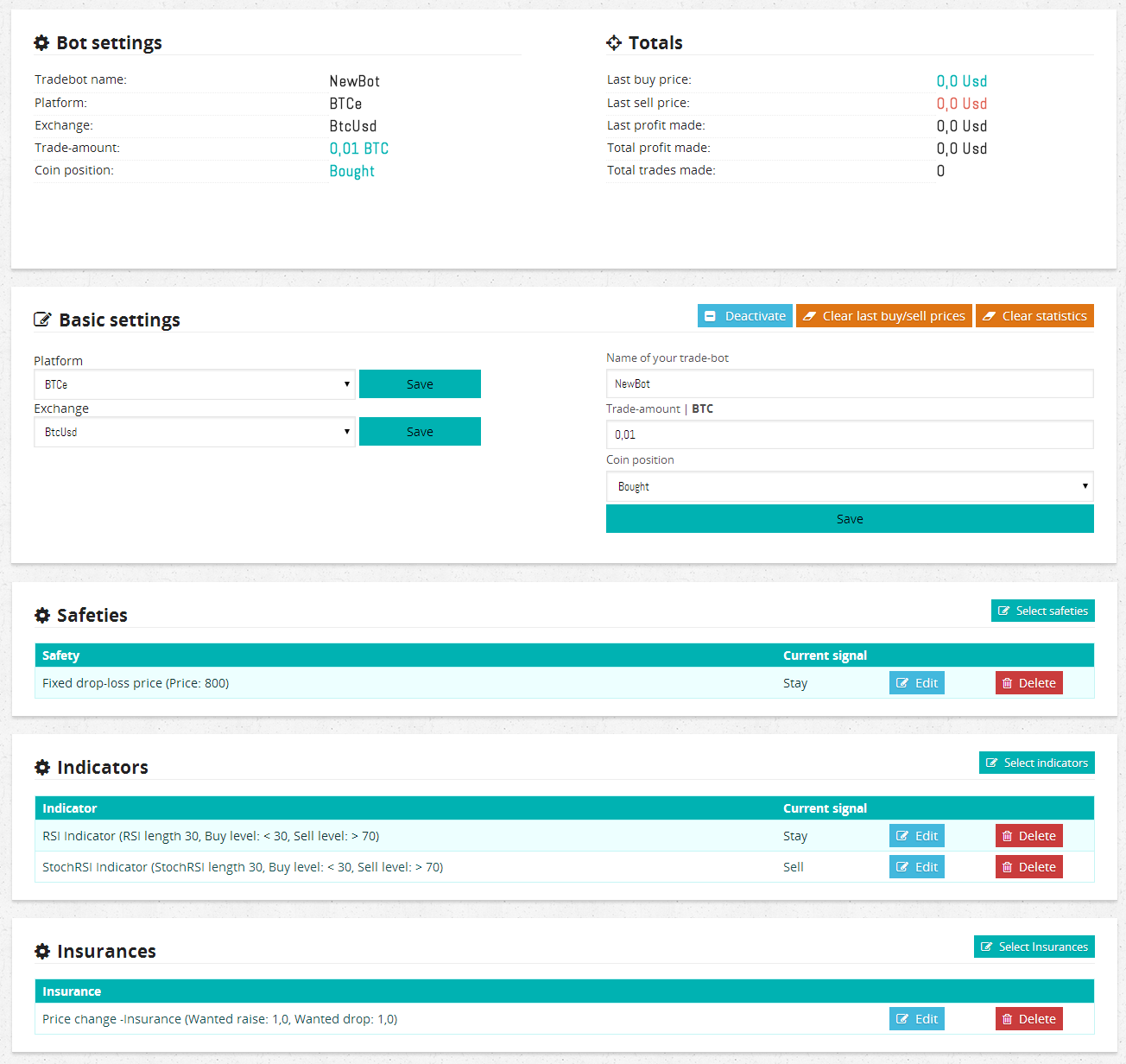1126x1064 pixels.
Task: Open the Coin position dropdown showing Bought
Action: point(849,486)
